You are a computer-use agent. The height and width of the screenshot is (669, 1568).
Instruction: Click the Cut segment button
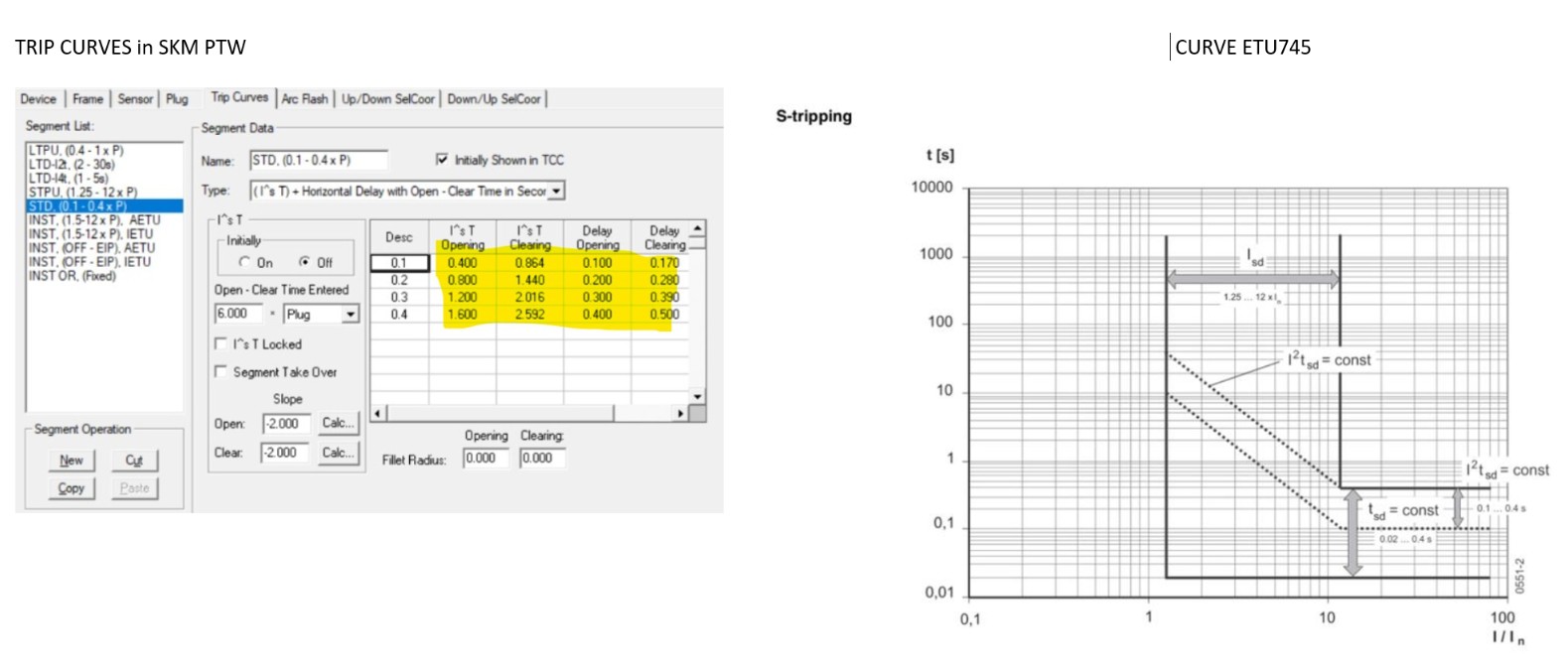134,461
